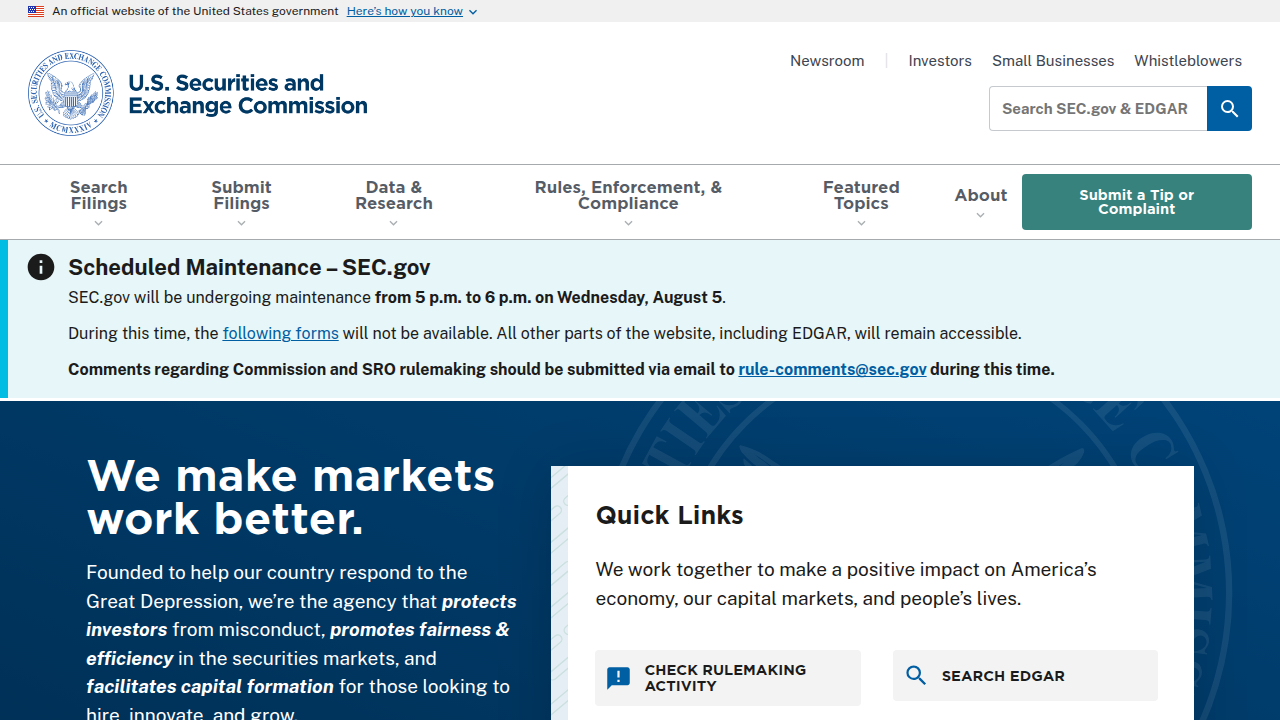Focus the Search SEC.gov & EDGAR field
Screen dimensions: 1280x720
[1098, 109]
